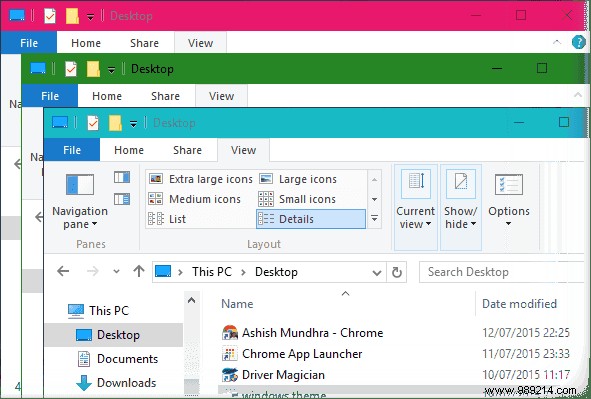Open Quick Access customize arrow in green window
This screenshot has width=591, height=399.
click(x=112, y=70)
